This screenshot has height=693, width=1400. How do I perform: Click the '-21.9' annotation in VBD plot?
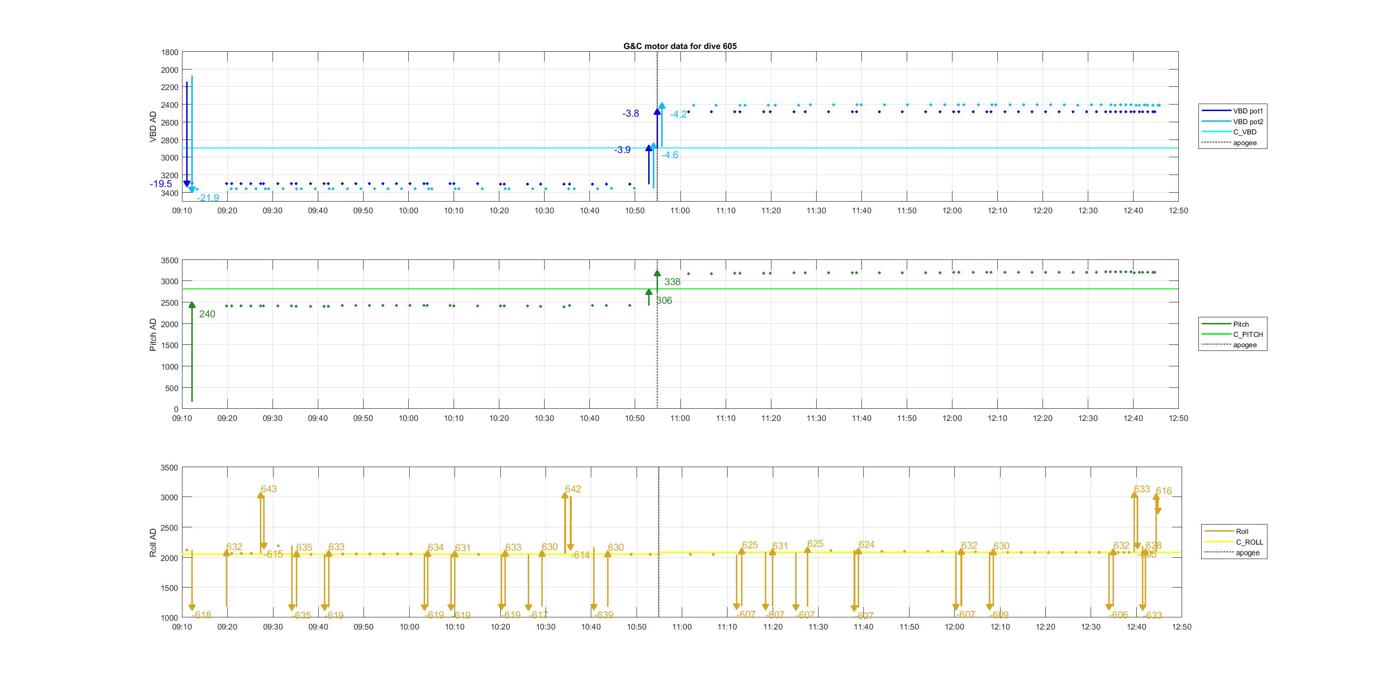tap(208, 198)
